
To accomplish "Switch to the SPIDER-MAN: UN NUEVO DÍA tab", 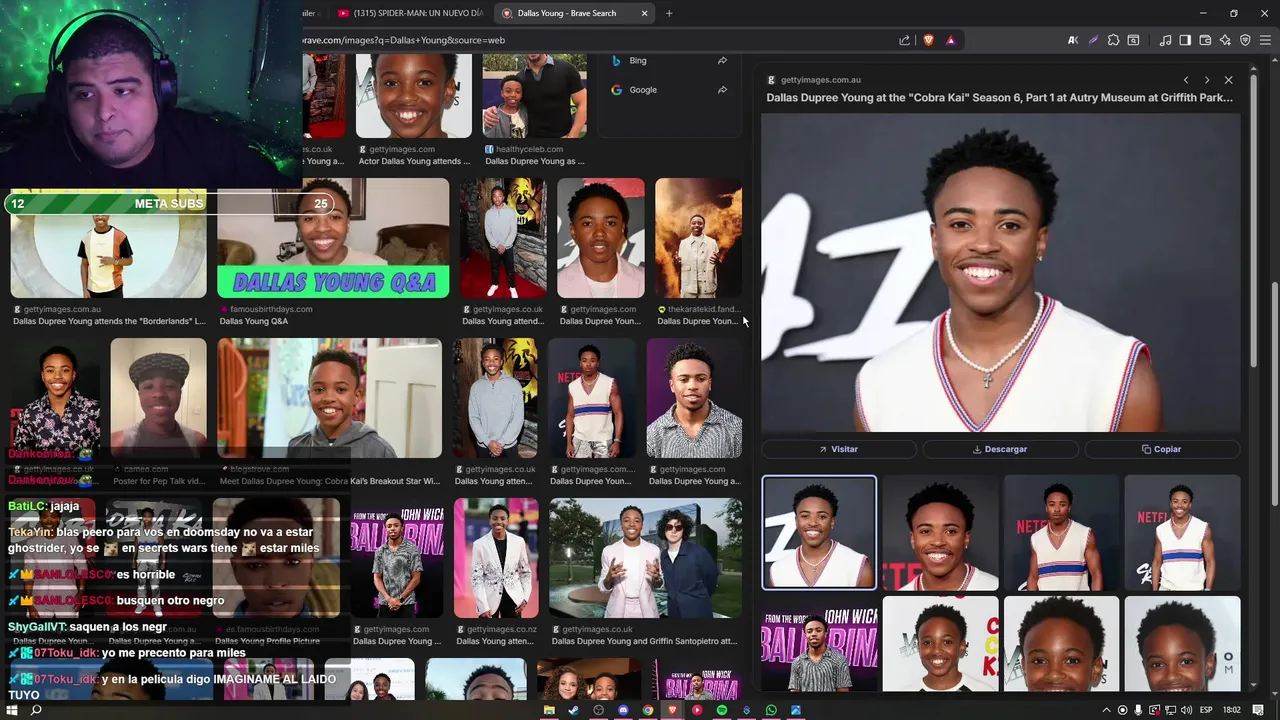I will coord(410,13).
